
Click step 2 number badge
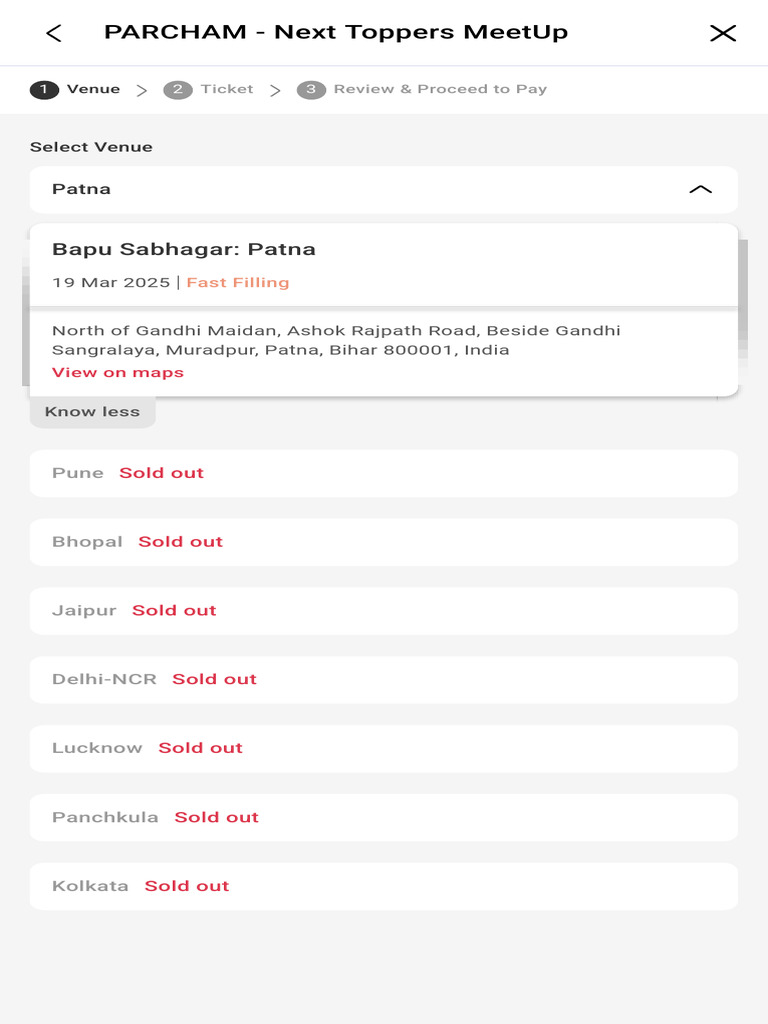pyautogui.click(x=178, y=90)
